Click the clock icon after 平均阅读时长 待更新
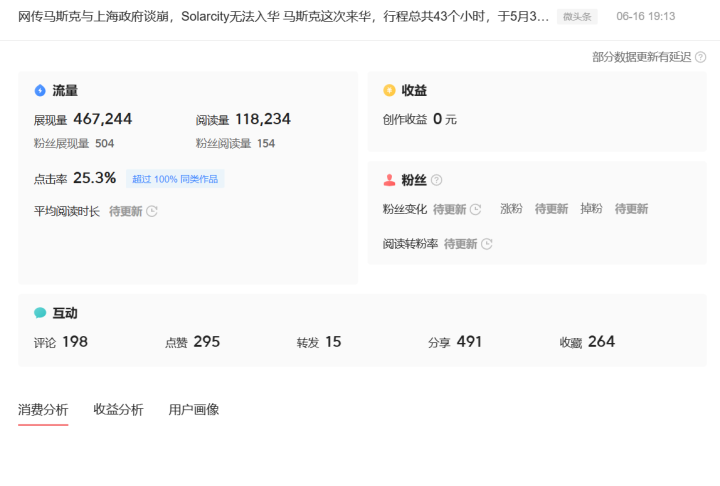 [x=152, y=211]
